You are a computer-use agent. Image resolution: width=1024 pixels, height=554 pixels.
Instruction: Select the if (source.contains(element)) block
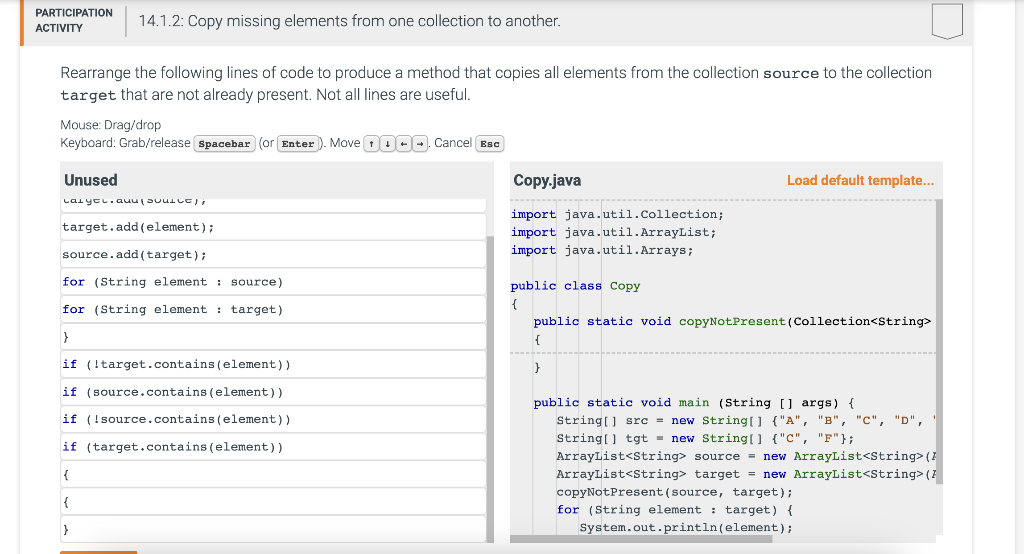pos(172,392)
